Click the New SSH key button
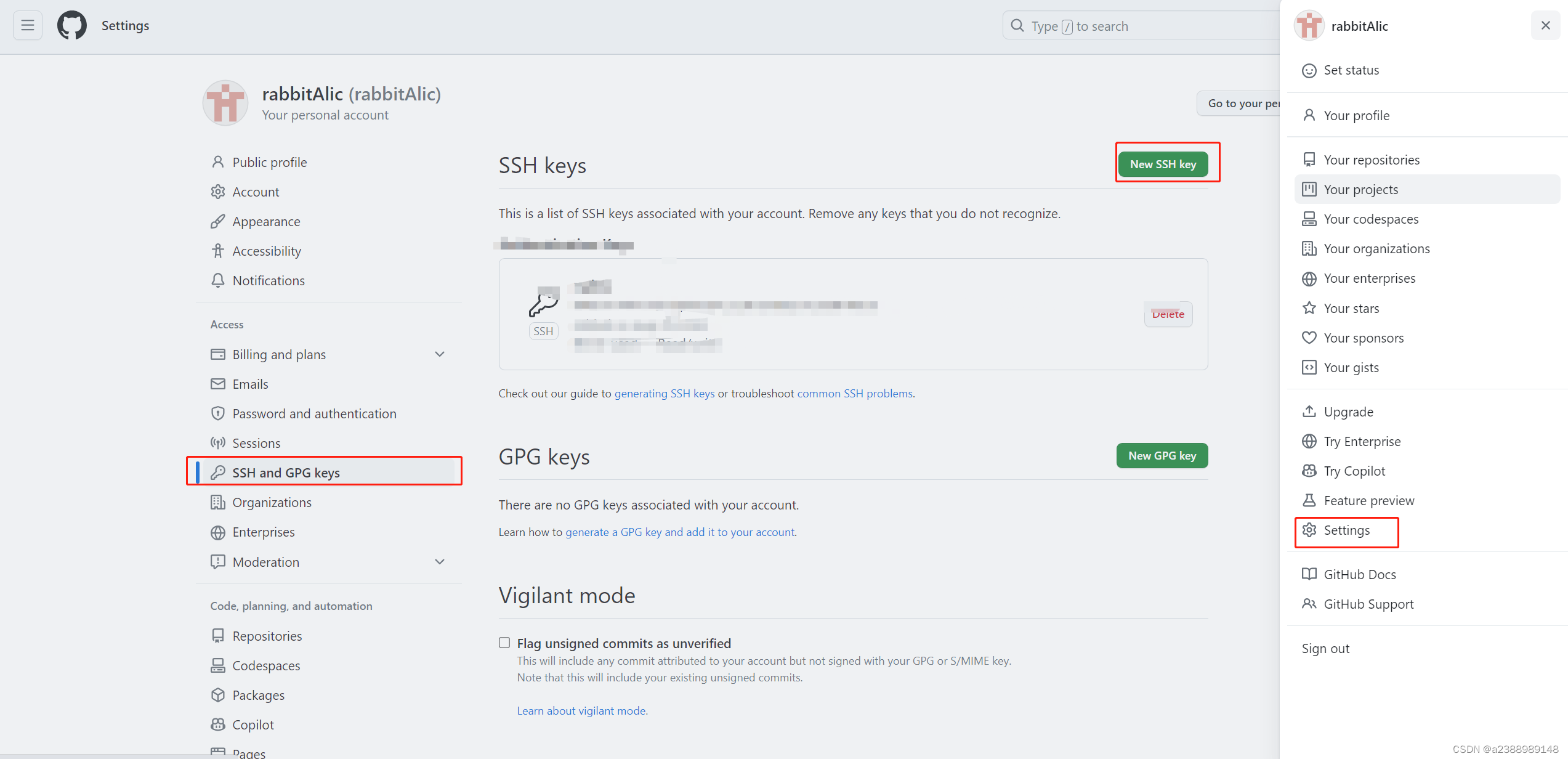 click(1164, 164)
